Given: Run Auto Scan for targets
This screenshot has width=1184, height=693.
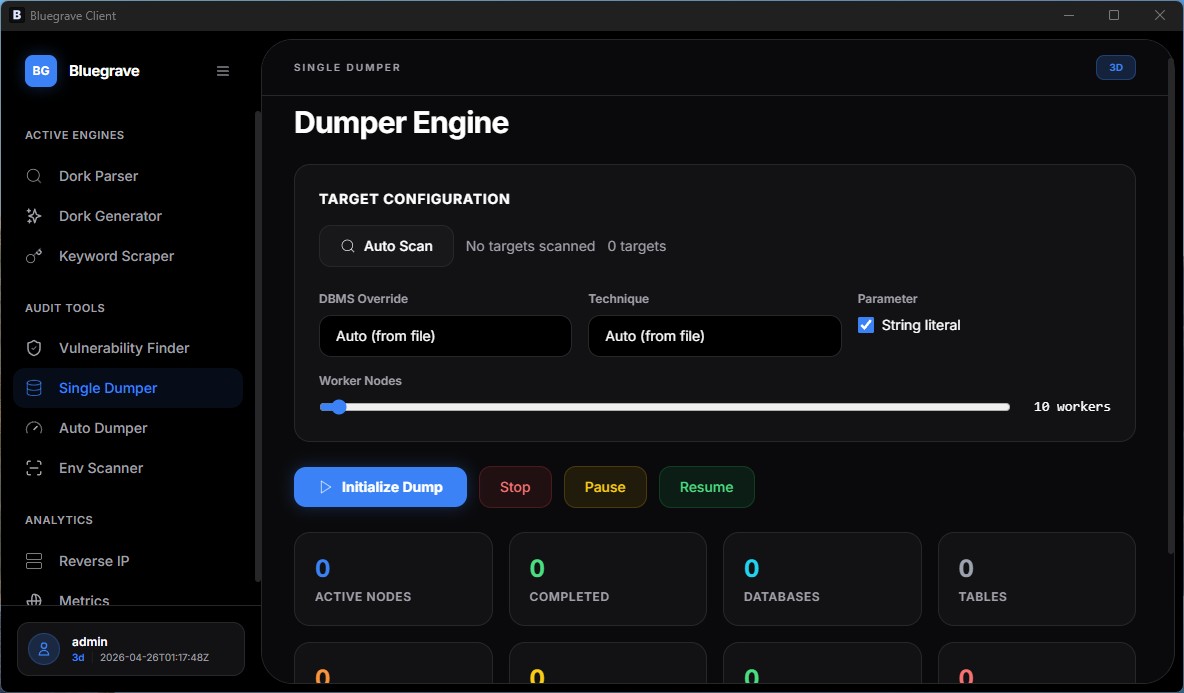Looking at the screenshot, I should [x=386, y=245].
